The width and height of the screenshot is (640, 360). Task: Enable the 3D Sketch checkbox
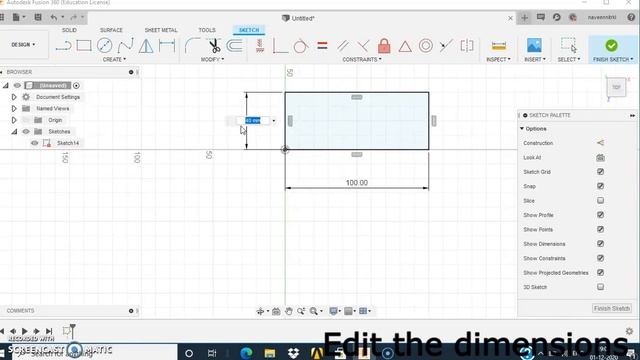coord(600,287)
